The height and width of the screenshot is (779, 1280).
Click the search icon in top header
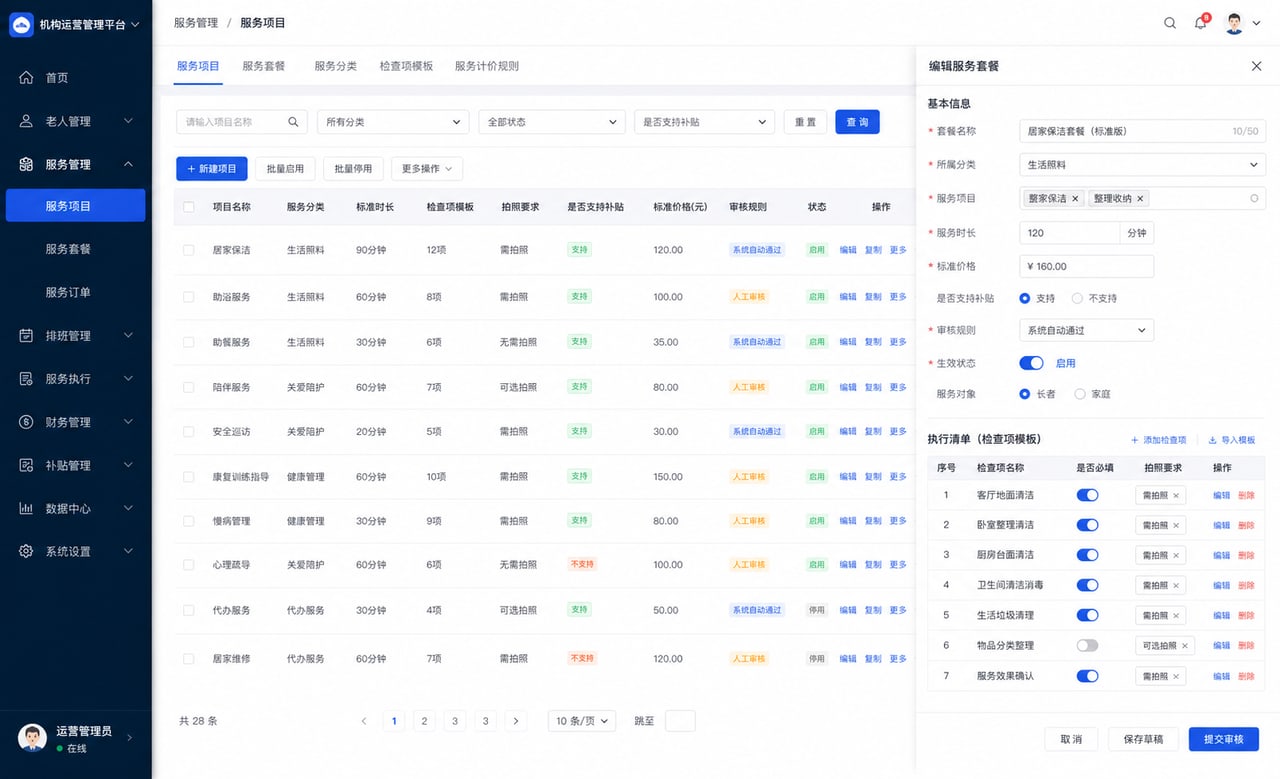[1170, 23]
